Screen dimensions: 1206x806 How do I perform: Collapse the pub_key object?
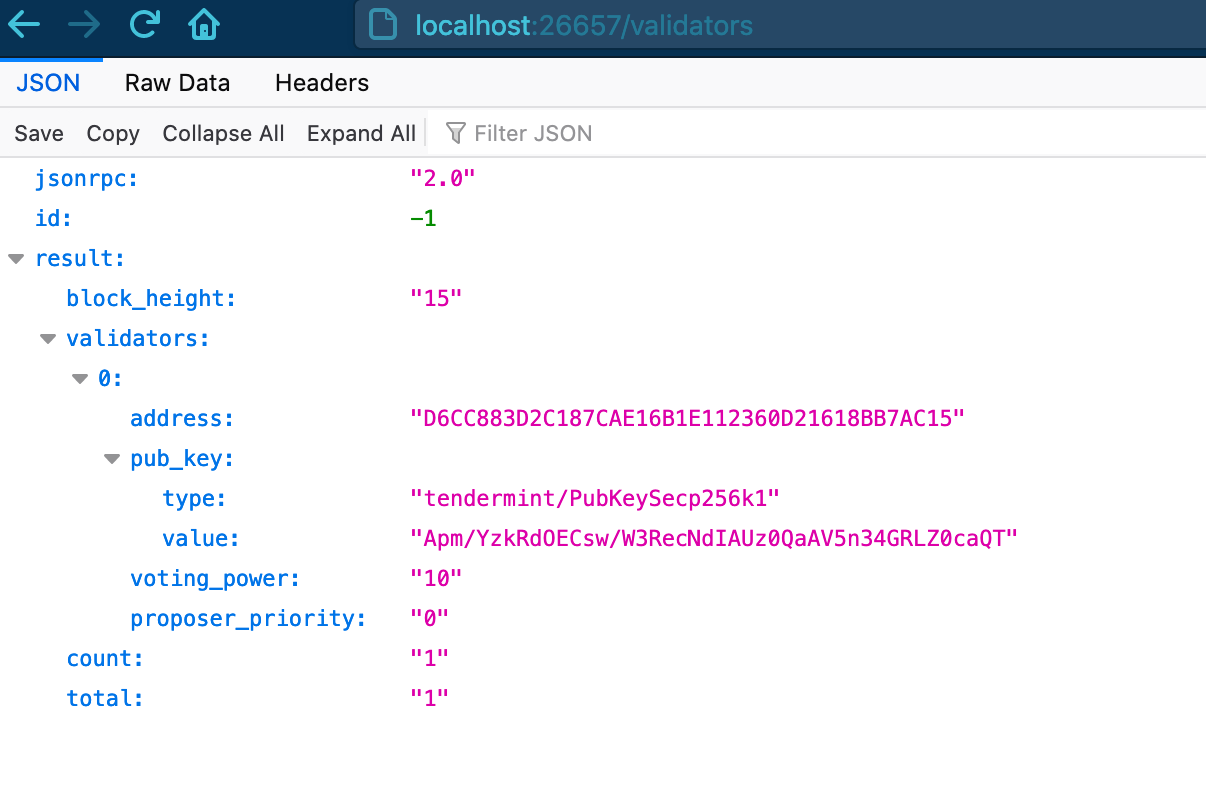pyautogui.click(x=111, y=458)
